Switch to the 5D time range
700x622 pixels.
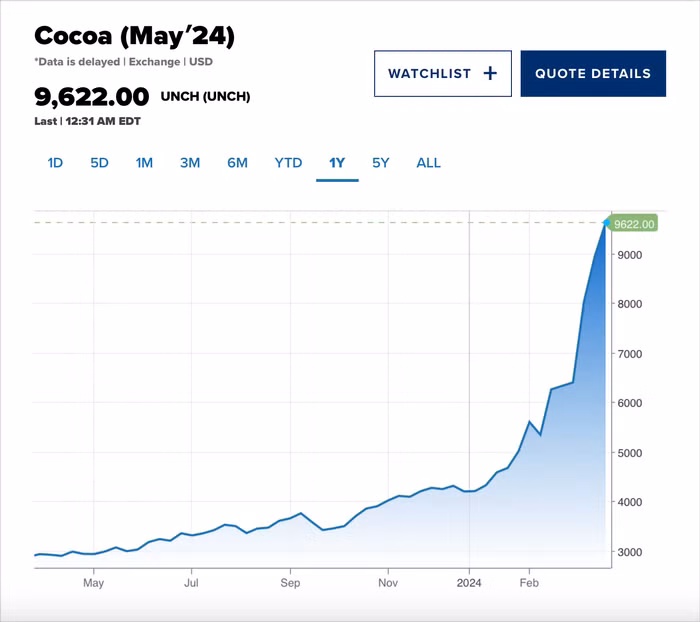99,163
